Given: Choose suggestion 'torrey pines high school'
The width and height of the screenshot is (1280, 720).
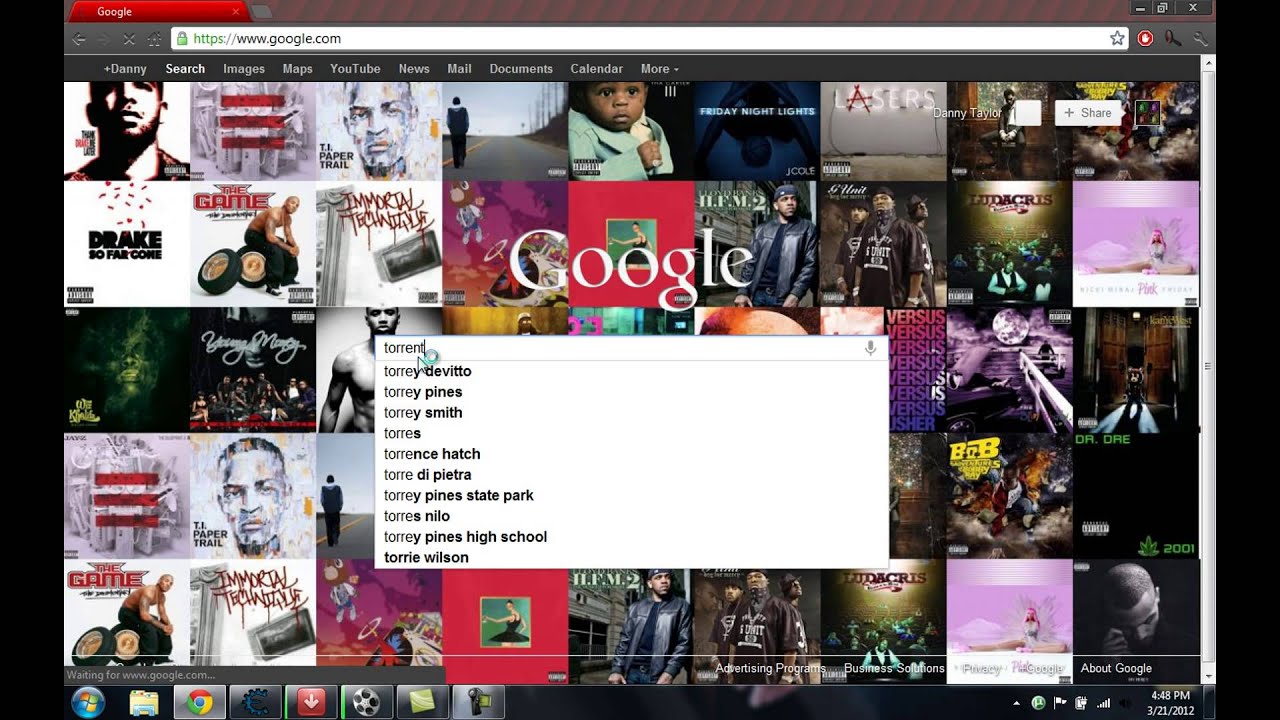Looking at the screenshot, I should 631,537.
